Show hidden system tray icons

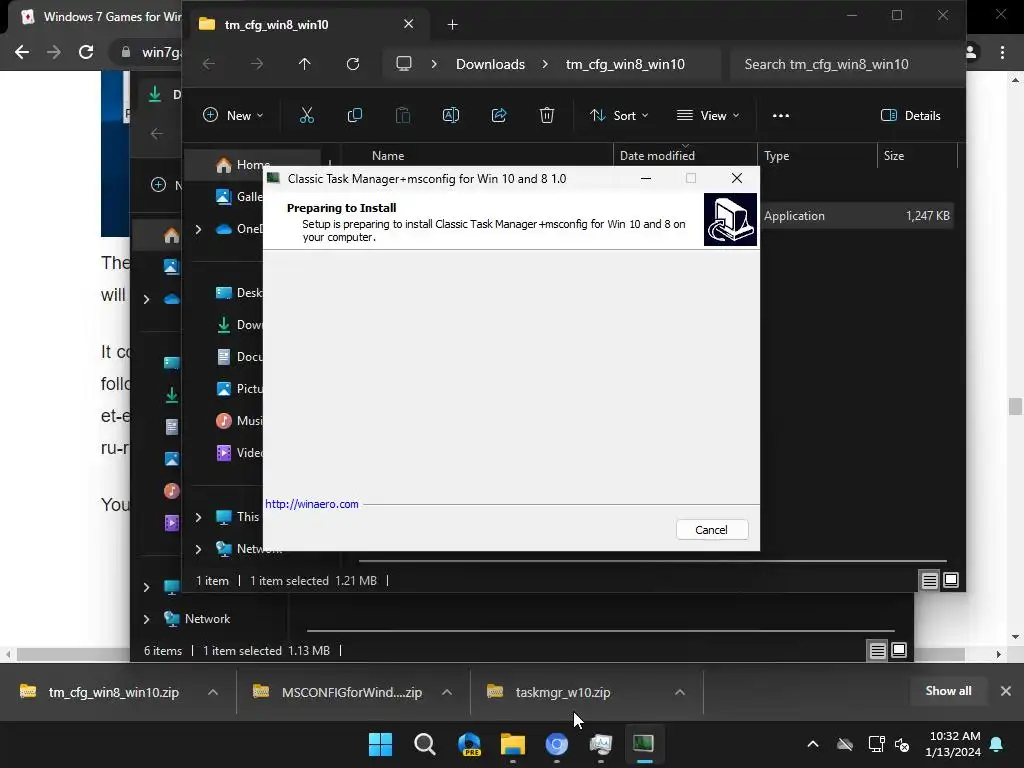[x=813, y=744]
